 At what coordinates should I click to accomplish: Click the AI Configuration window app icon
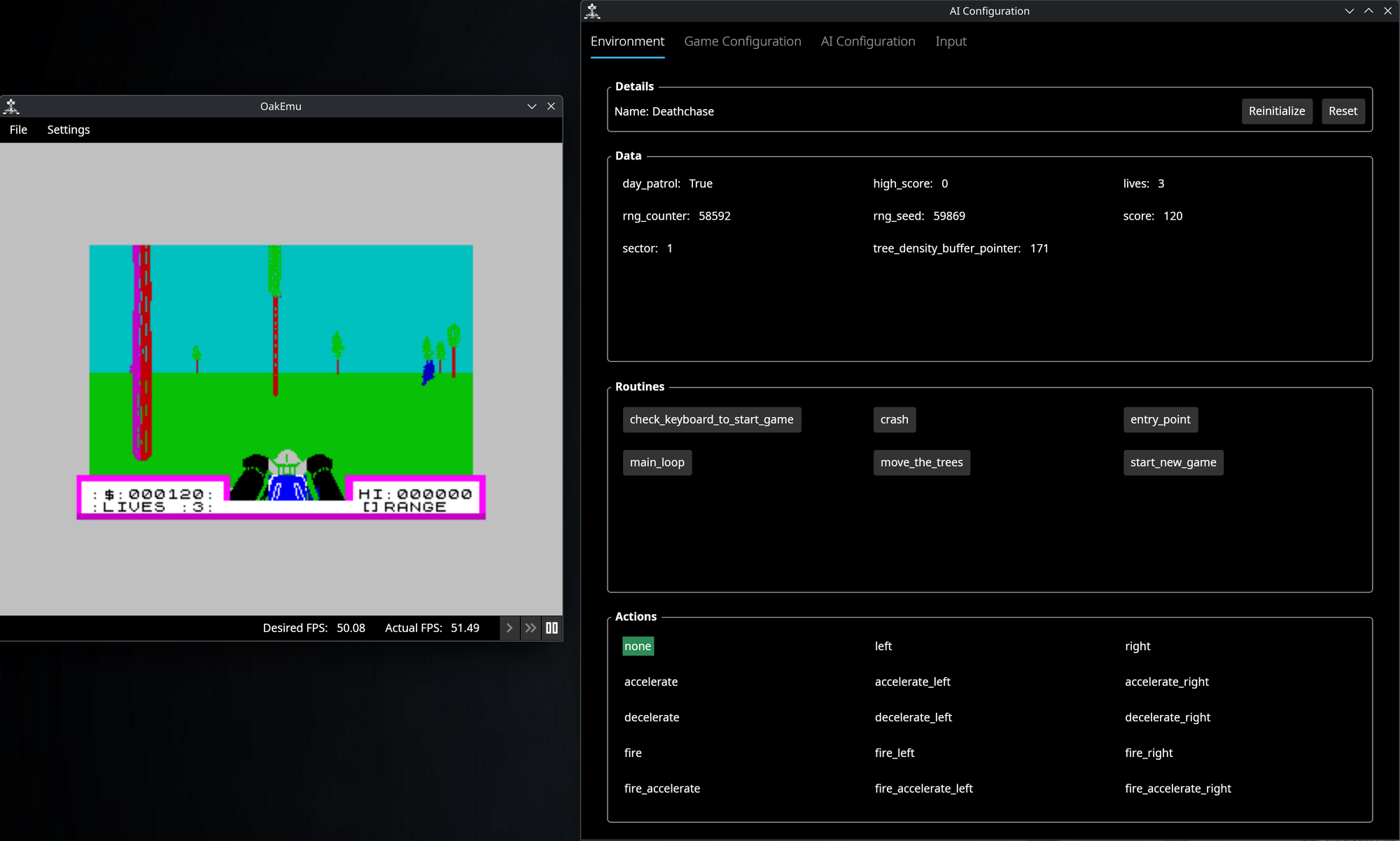[593, 11]
